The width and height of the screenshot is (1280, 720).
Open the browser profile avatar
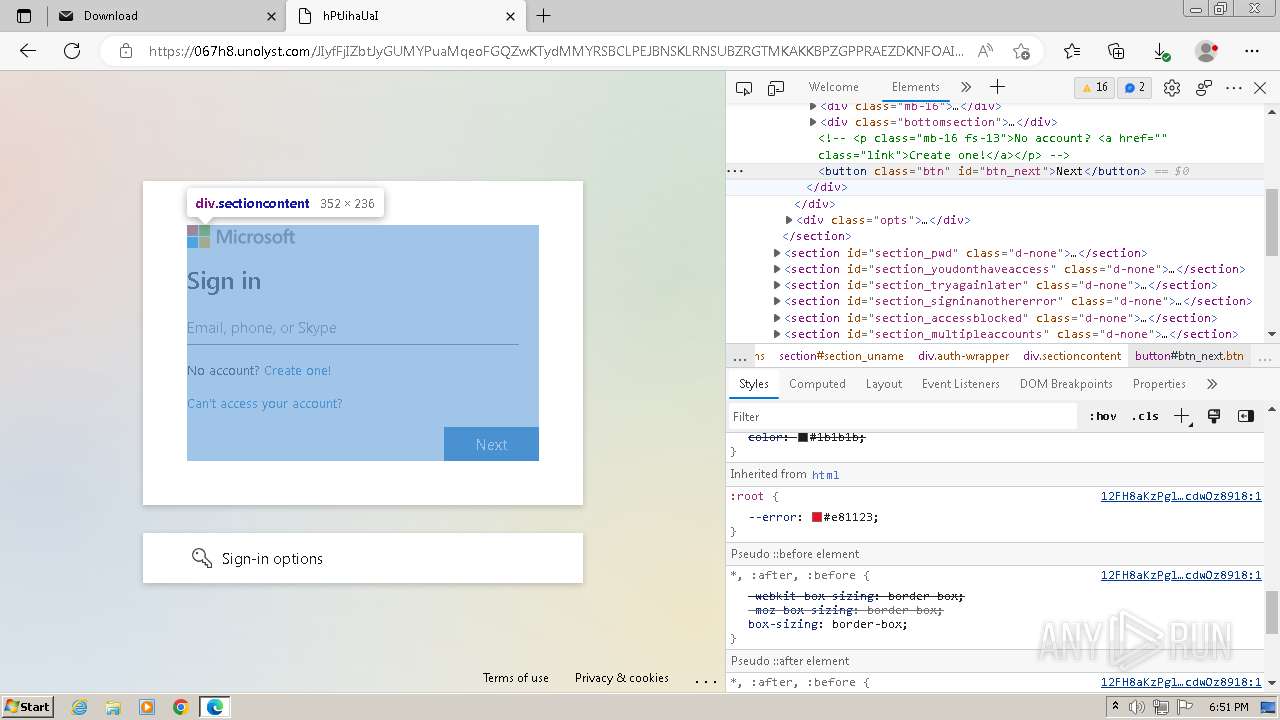[x=1207, y=51]
